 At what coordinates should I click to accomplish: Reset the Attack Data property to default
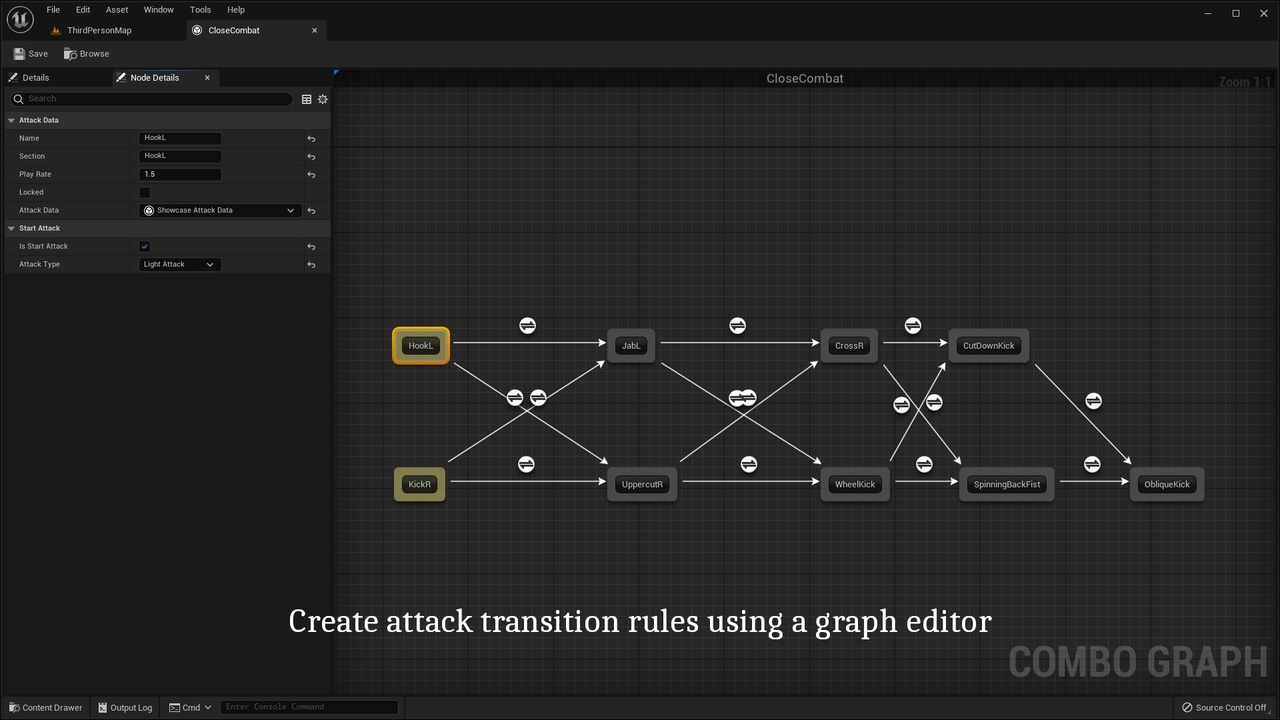point(311,211)
